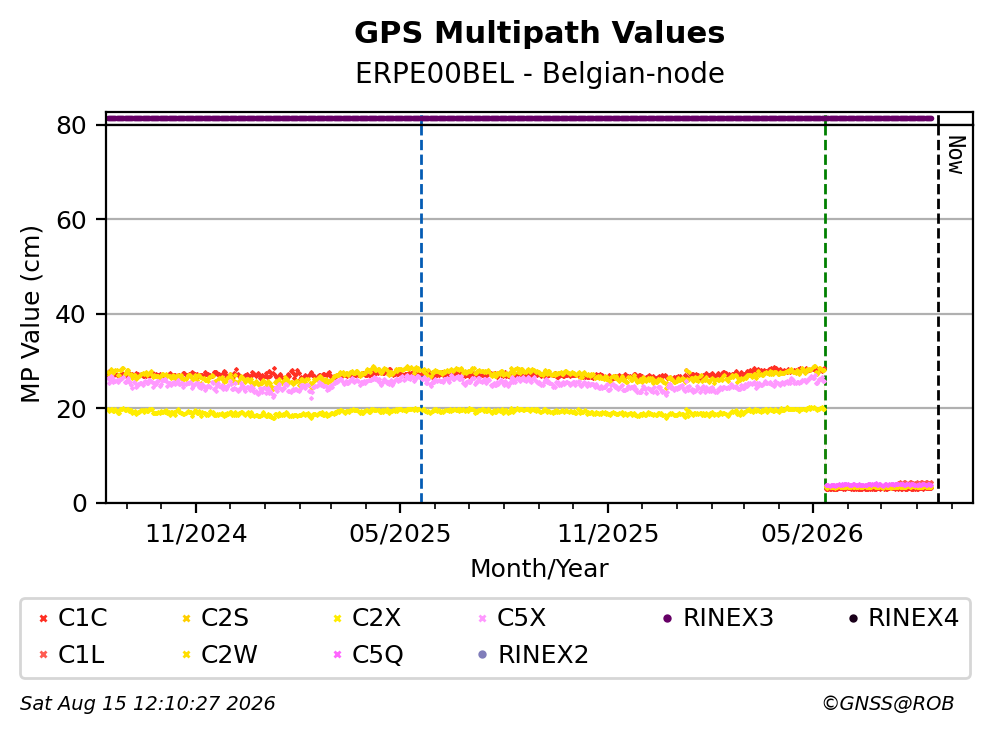The height and width of the screenshot is (734, 992).
Task: Click the 11/2024 axis label
Action: click(x=196, y=534)
